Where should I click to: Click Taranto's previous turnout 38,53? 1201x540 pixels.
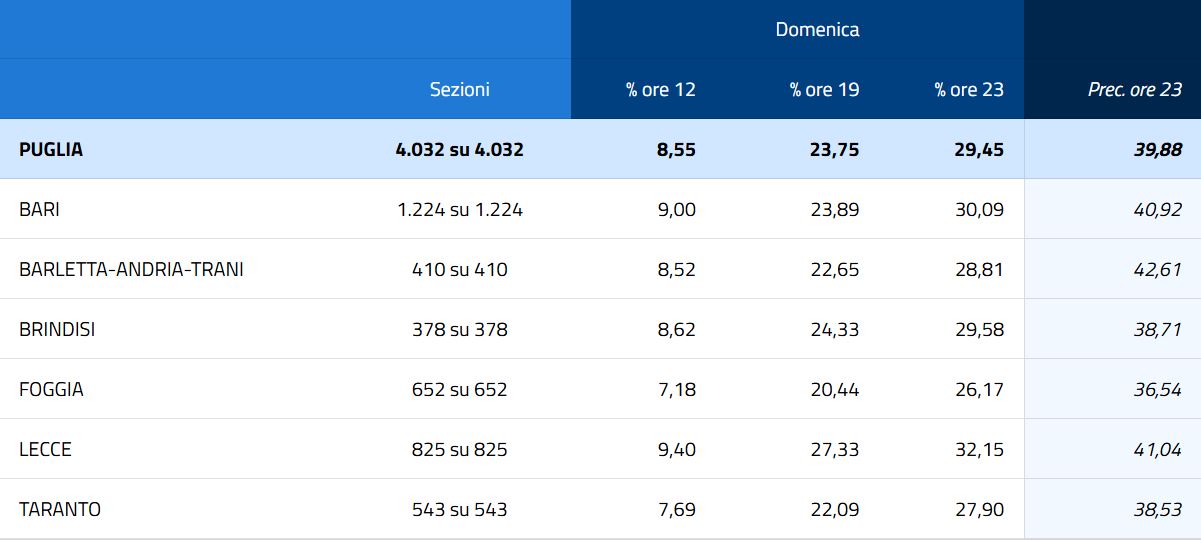(x=1157, y=509)
